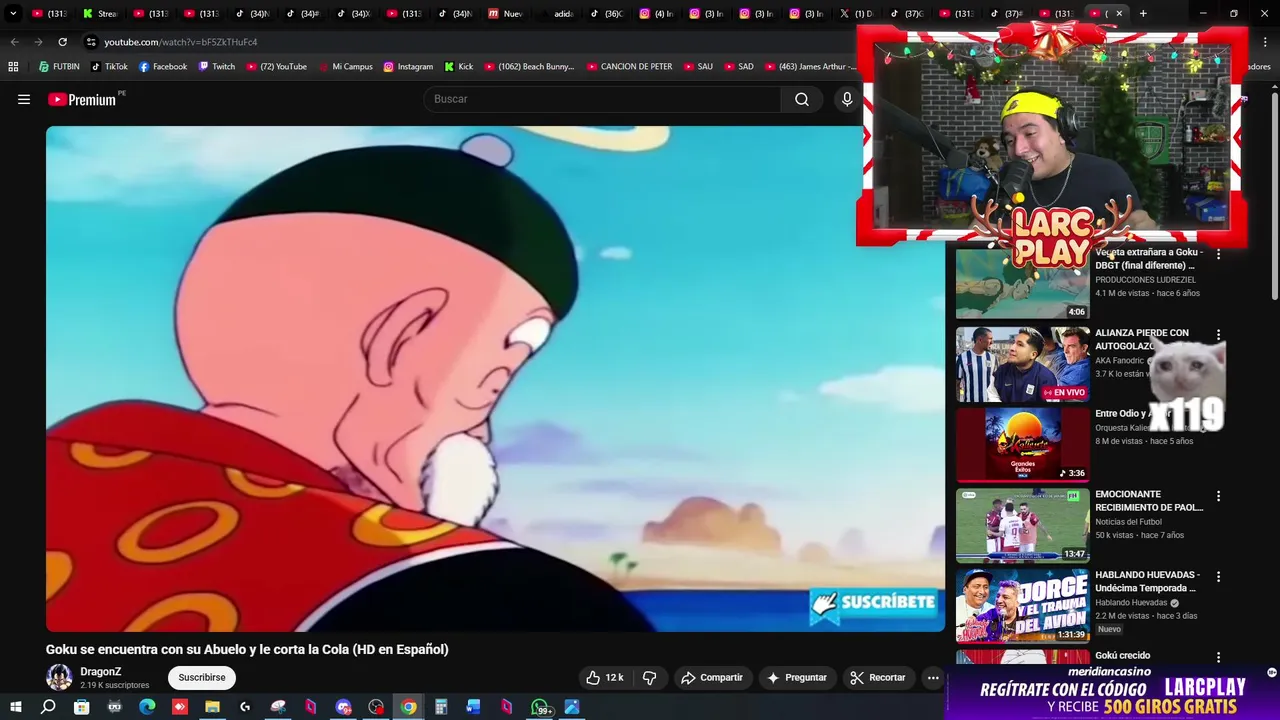Click the PRODUCCIONES LUDREZIEL channel name
The width and height of the screenshot is (1280, 720).
[x=1145, y=280]
